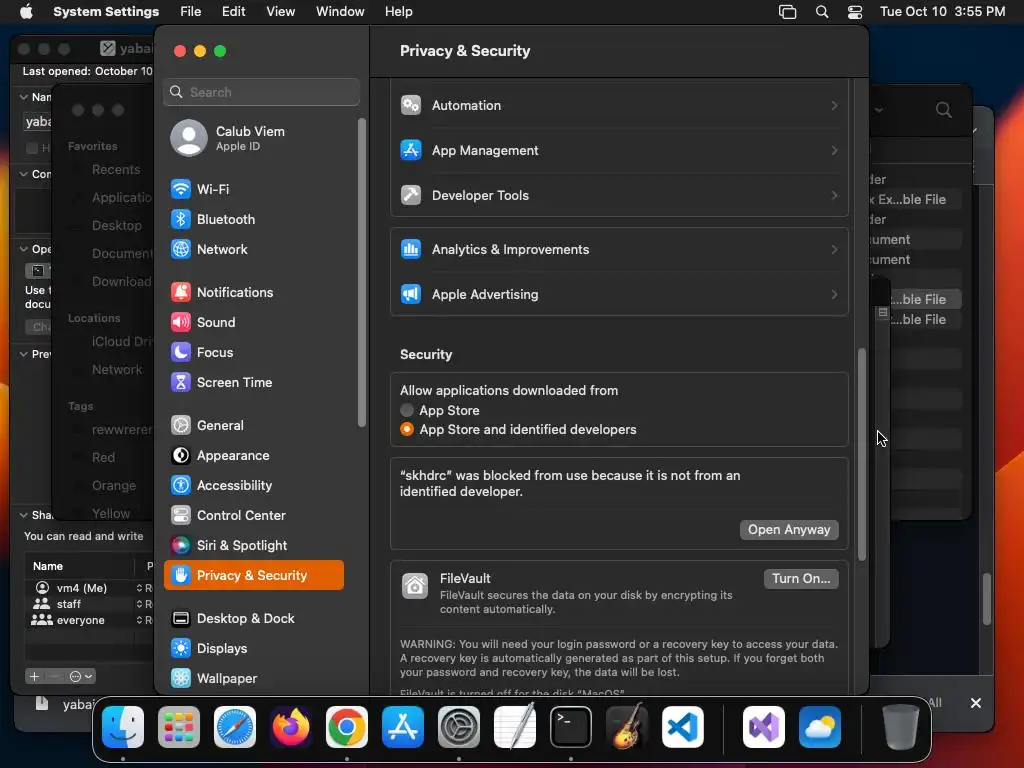Open Analytics & Improvements row
1024x768 pixels.
click(x=619, y=249)
